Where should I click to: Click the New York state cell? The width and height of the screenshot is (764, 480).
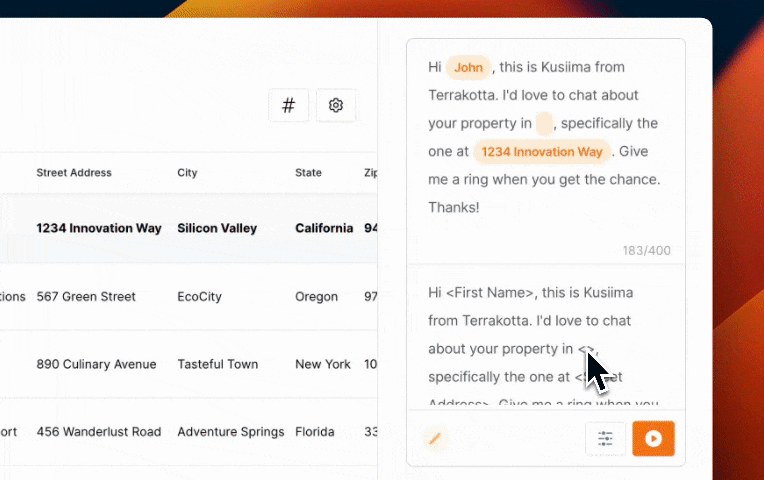click(x=323, y=365)
